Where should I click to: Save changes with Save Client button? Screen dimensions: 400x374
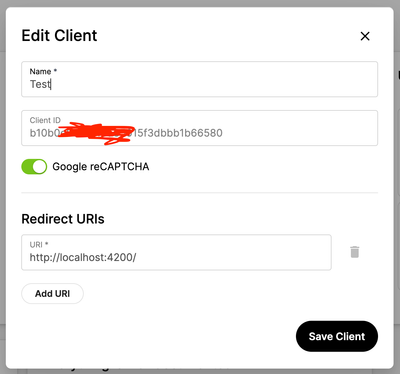337,336
